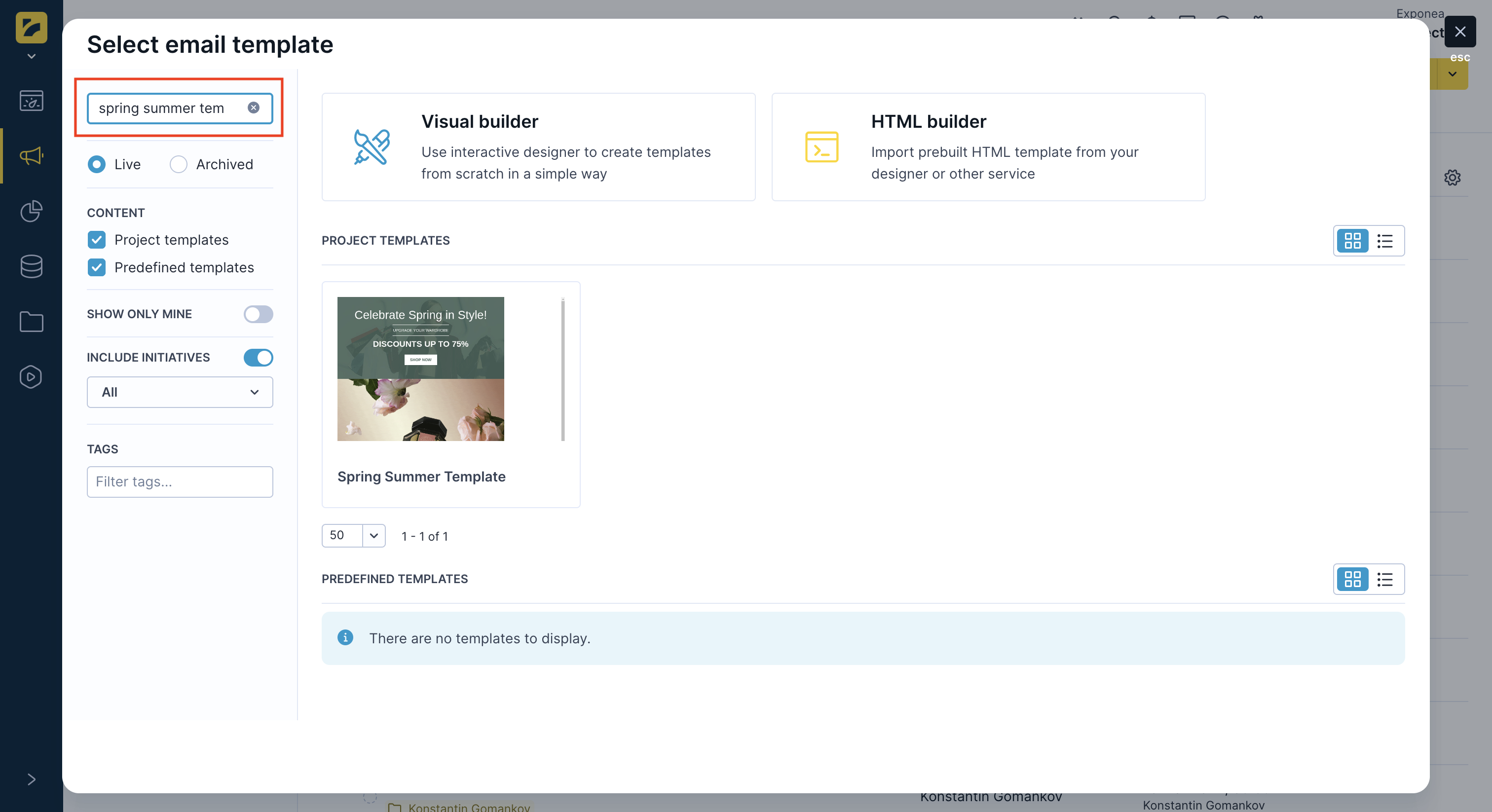Click the '1 - 1 of 1' pagination text

click(x=424, y=536)
